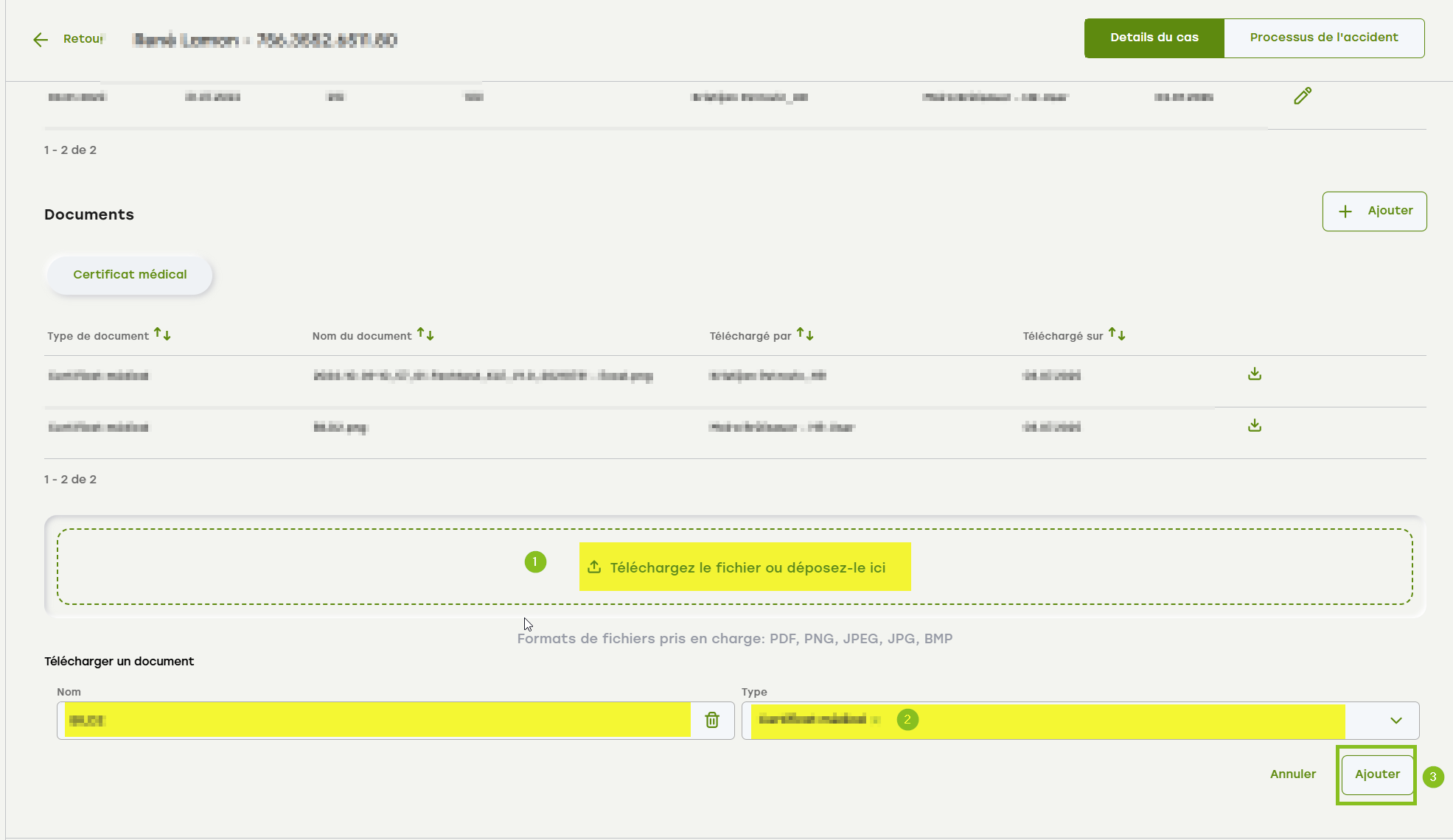The width and height of the screenshot is (1453, 840).
Task: Click the Nom input field
Action: coord(376,721)
